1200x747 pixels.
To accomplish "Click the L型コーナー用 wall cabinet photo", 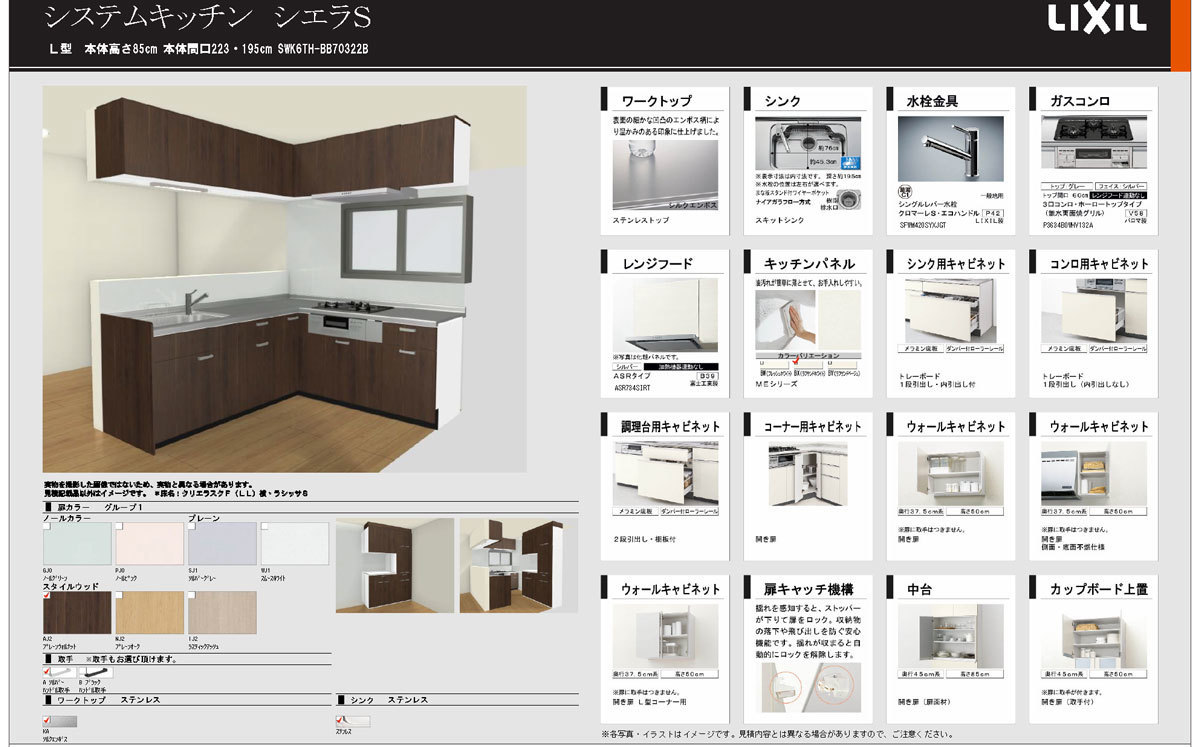I will 665,636.
